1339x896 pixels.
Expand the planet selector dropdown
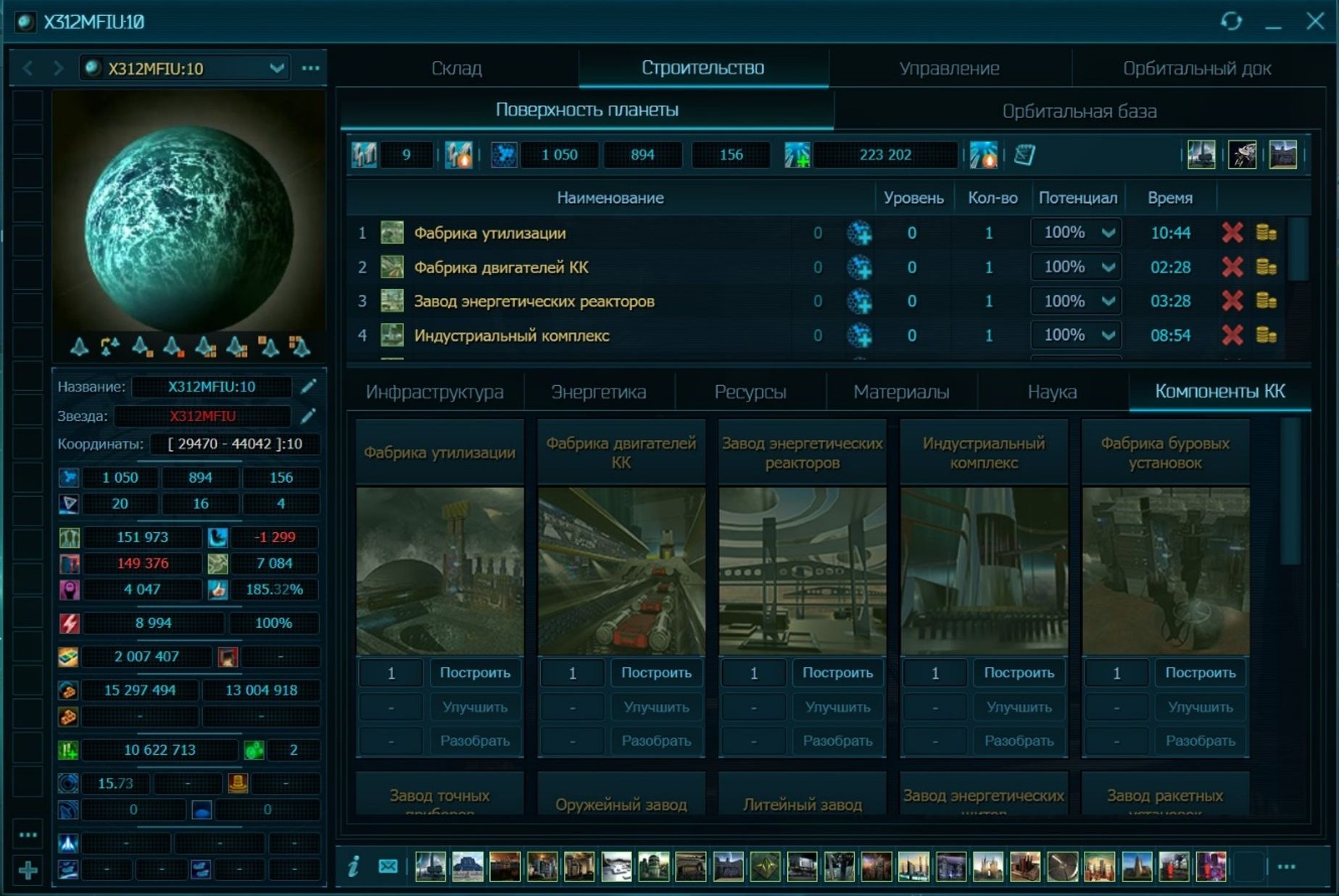coord(276,68)
